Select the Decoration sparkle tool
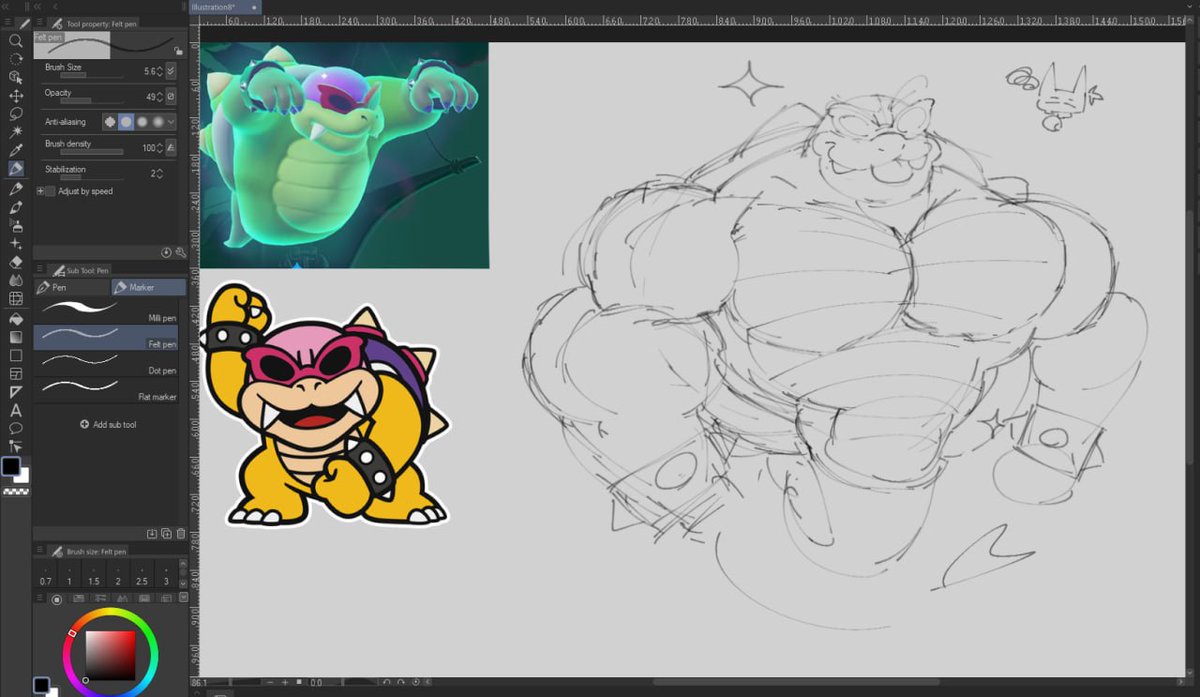 click(x=16, y=243)
